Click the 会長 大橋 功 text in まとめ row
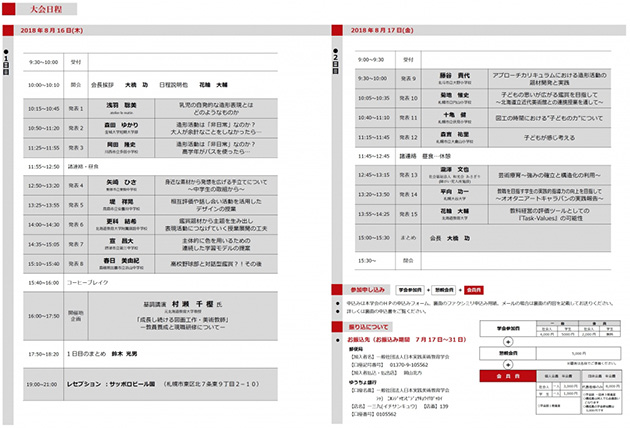 tap(450, 238)
